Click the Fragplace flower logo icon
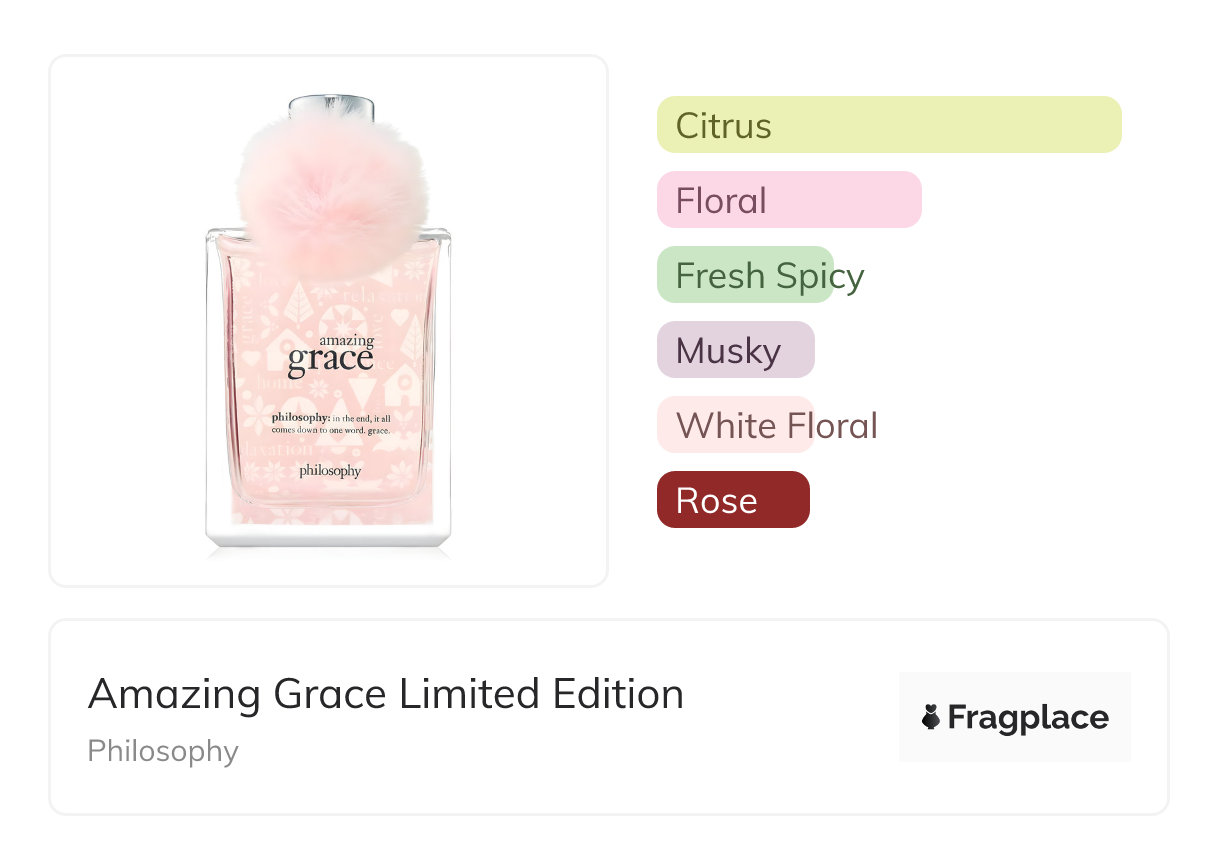Image resolution: width=1218 pixels, height=864 pixels. tap(931, 717)
